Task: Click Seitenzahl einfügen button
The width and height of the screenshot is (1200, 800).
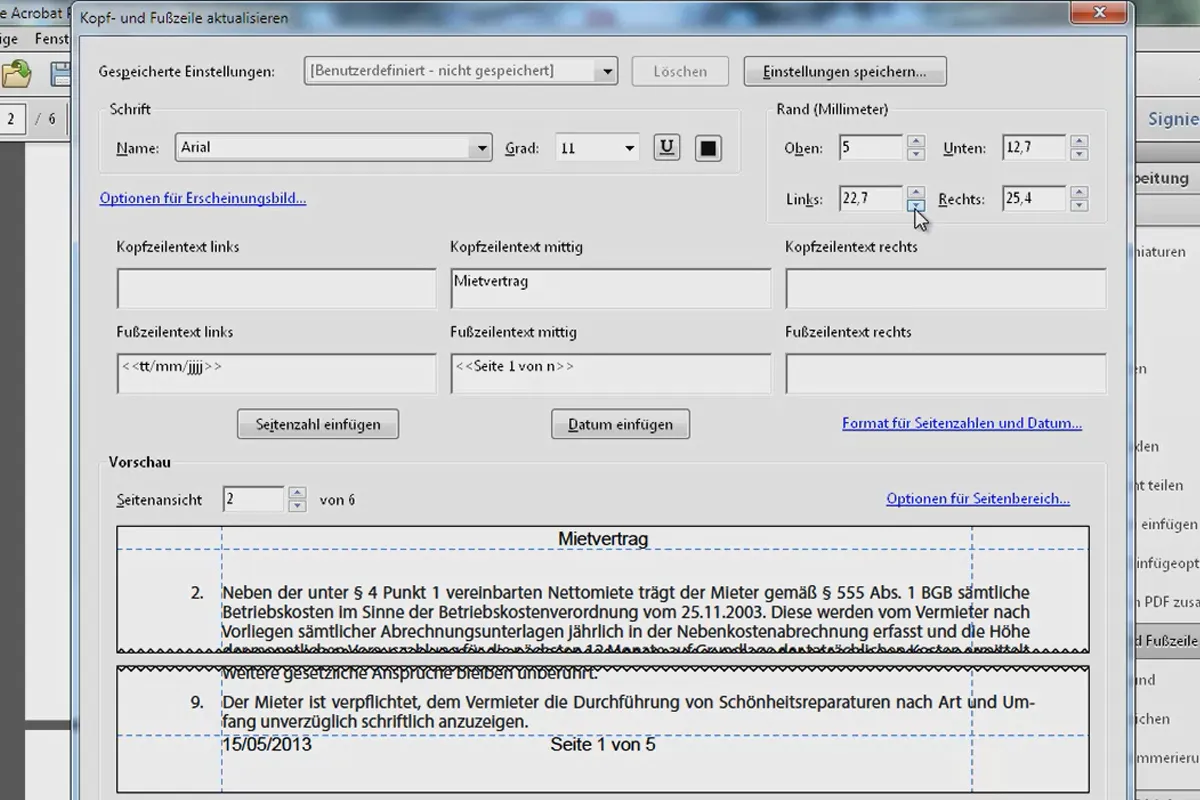Action: pos(318,424)
